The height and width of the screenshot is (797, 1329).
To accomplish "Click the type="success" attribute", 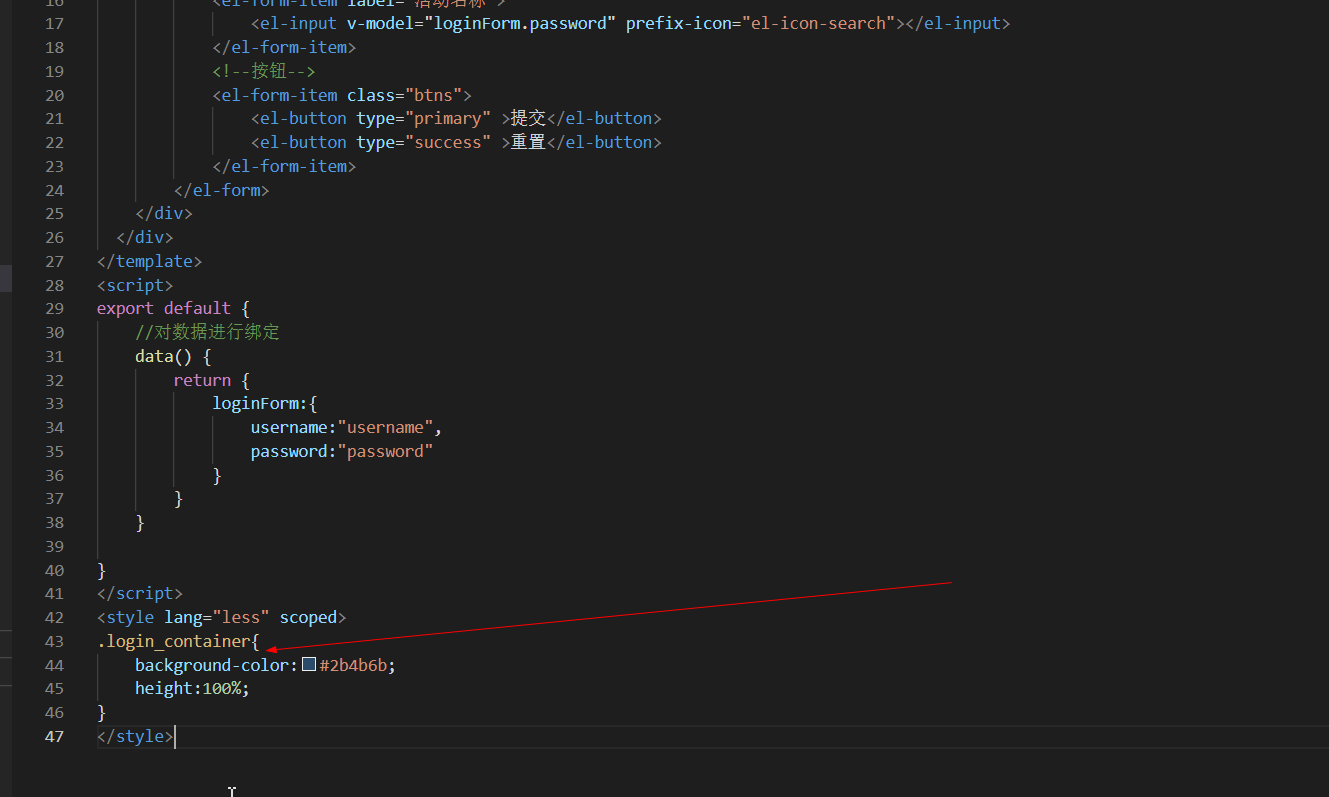I will pos(424,142).
